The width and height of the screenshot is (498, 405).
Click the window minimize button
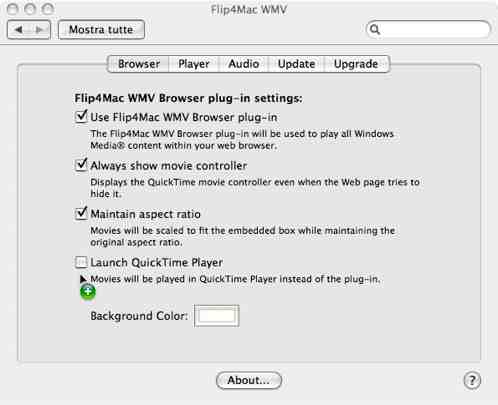tap(30, 9)
